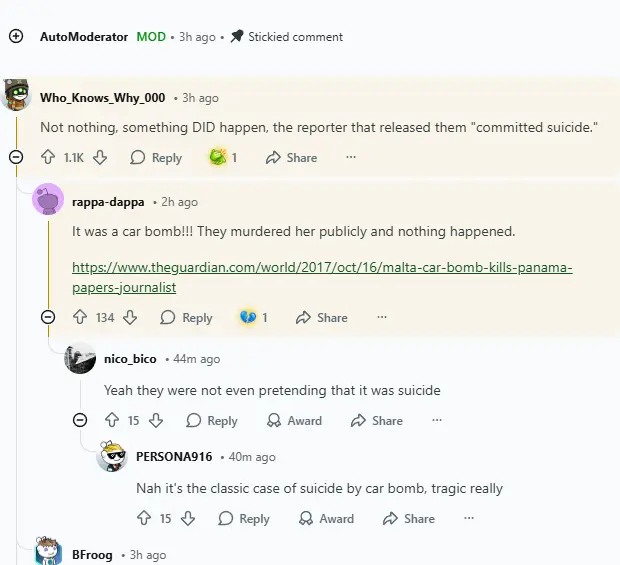Upvote rappa-dappa's car bomb comment
Screen dimensions: 620x565
click(x=80, y=317)
